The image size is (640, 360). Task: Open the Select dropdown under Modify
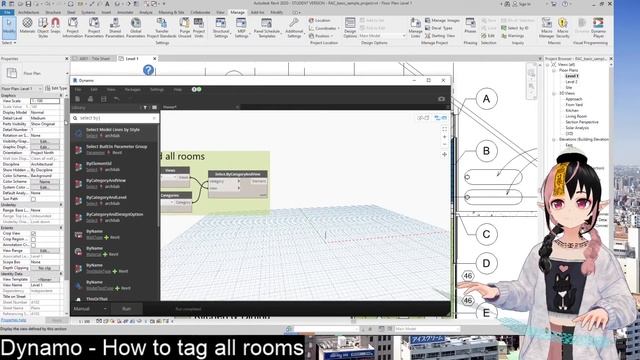point(9,42)
